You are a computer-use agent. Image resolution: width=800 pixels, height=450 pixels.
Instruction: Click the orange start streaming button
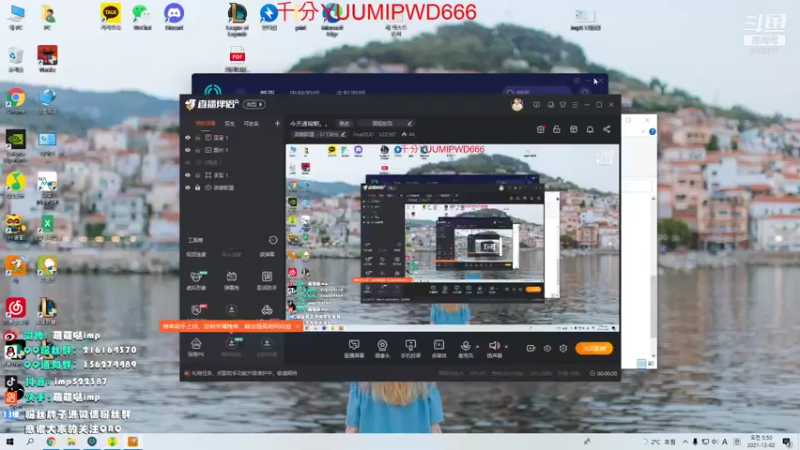[594, 348]
